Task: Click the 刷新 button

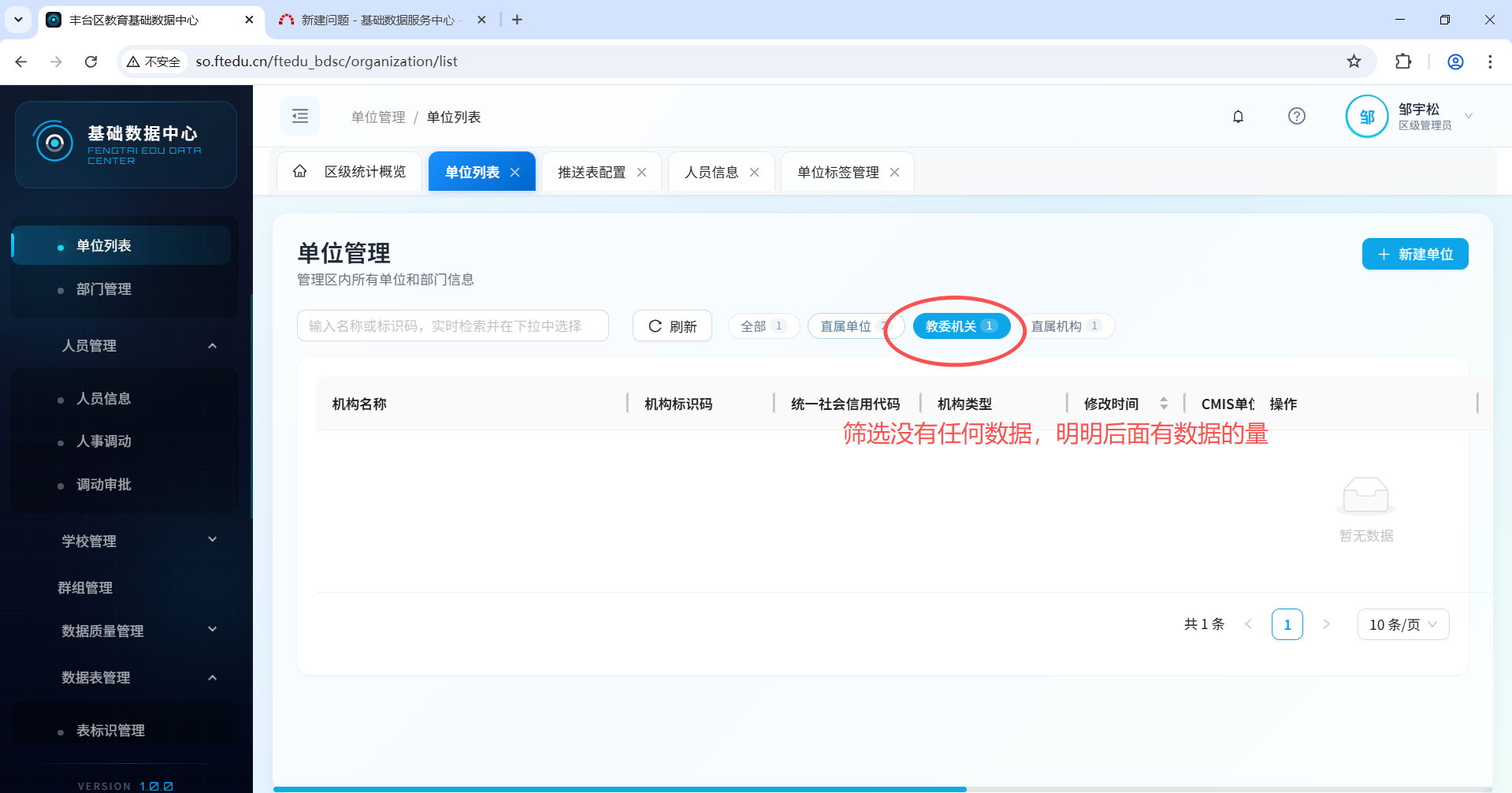Action: coord(672,326)
